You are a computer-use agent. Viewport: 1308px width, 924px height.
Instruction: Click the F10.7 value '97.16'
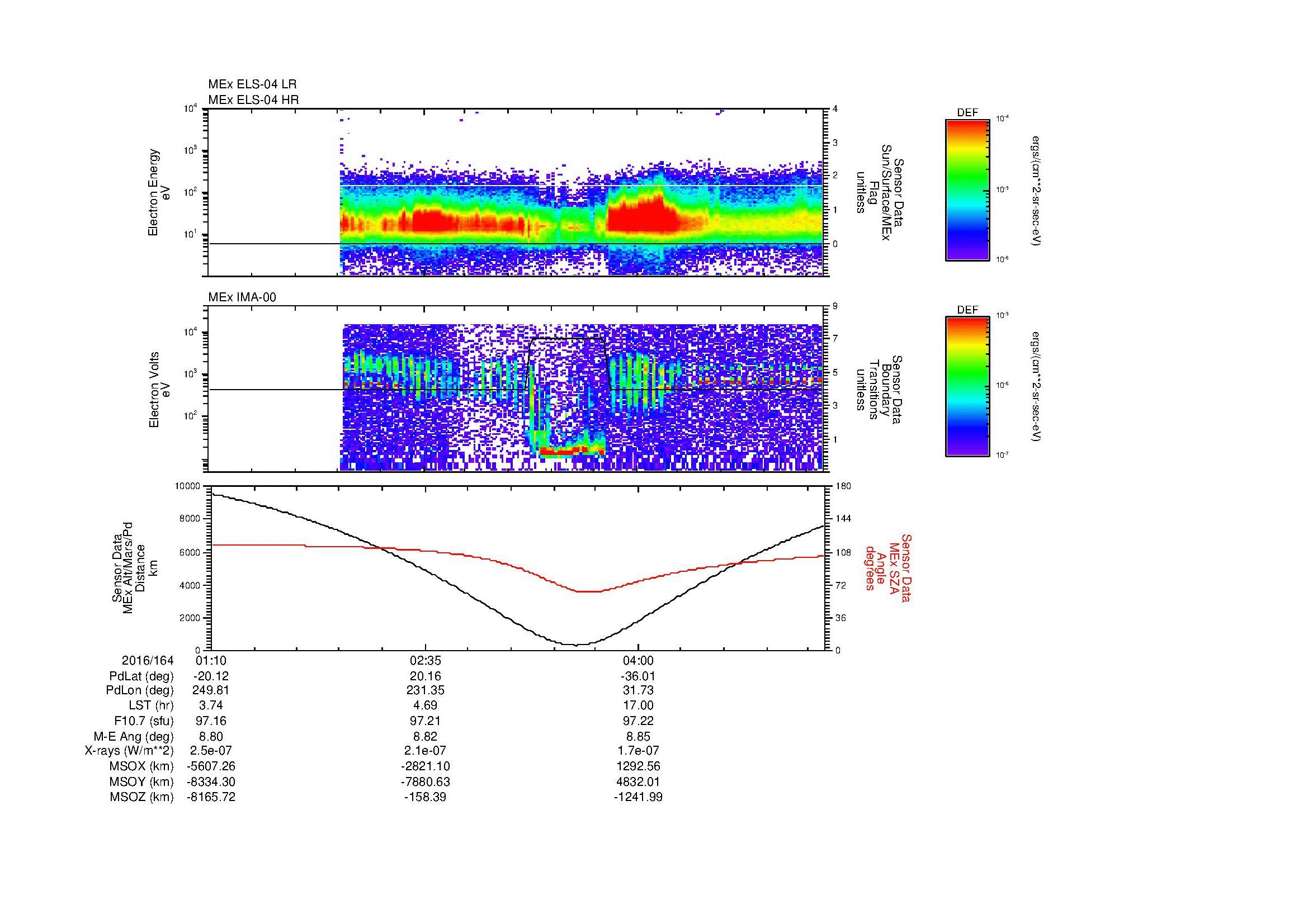click(x=211, y=721)
